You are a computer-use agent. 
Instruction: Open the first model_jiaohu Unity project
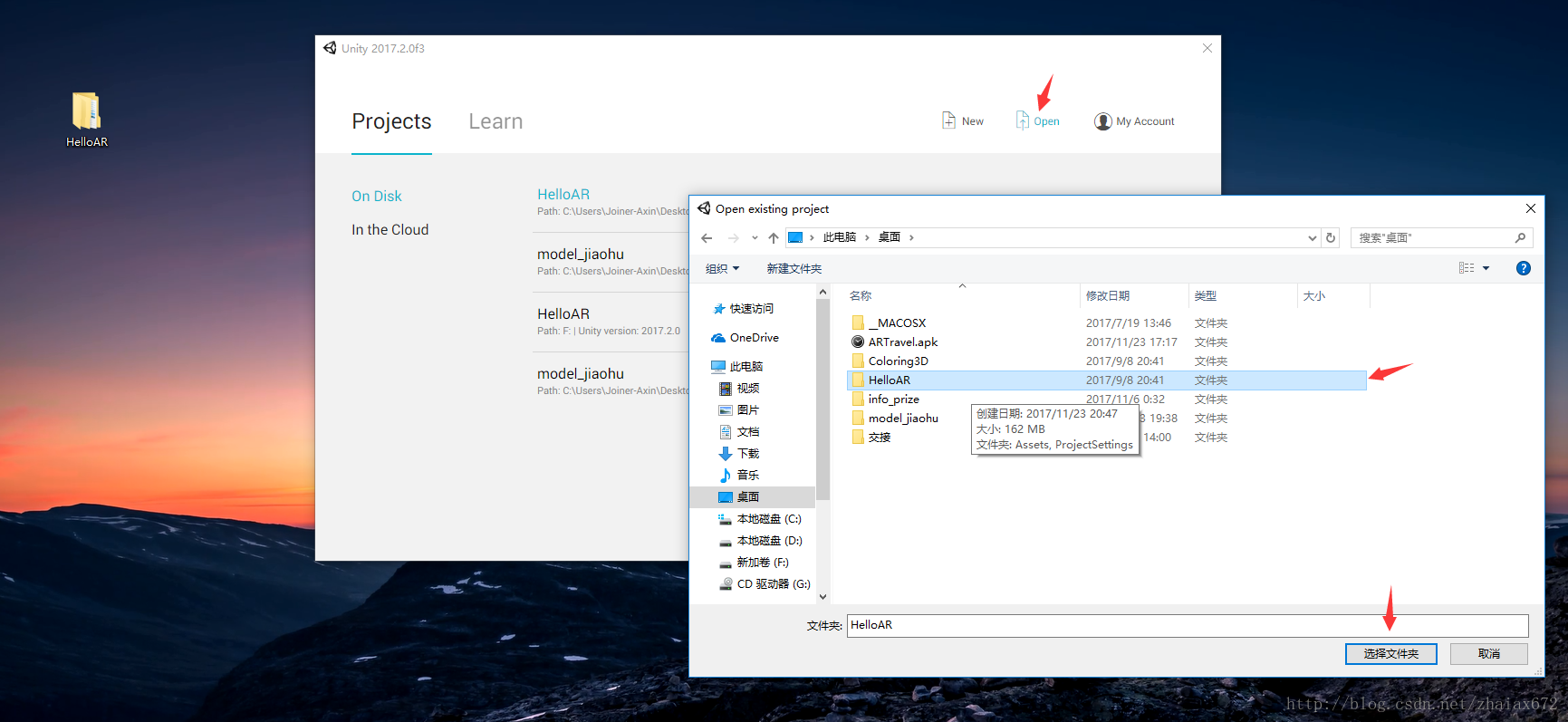click(x=581, y=255)
